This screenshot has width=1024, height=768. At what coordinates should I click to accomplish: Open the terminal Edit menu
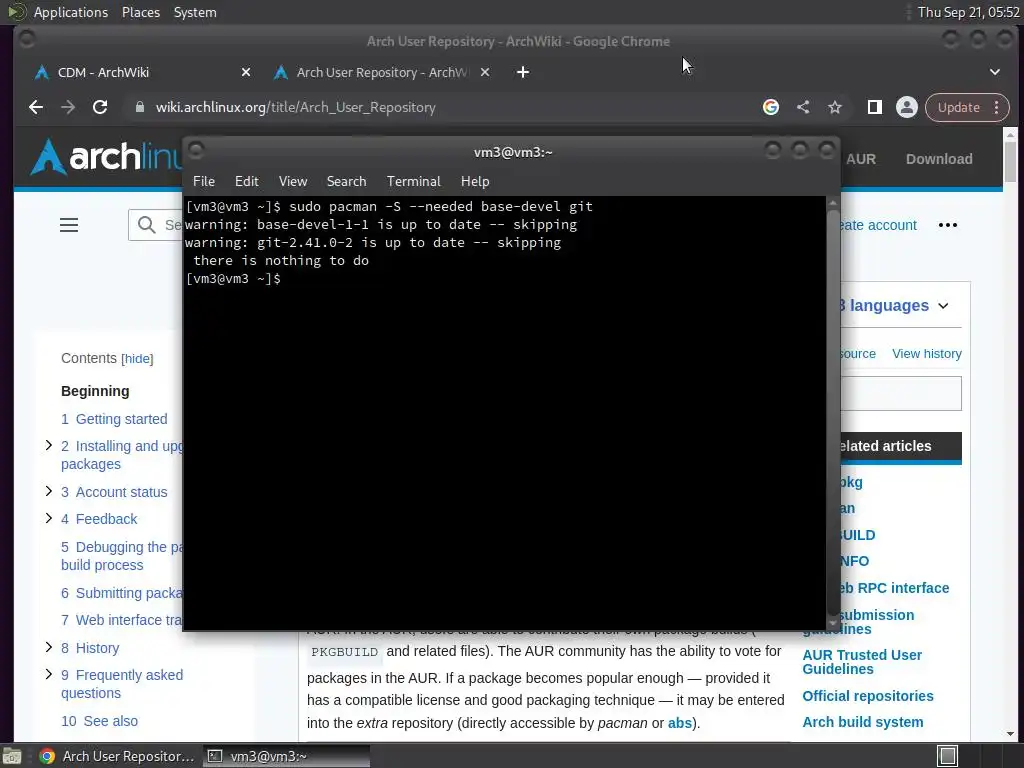click(x=246, y=181)
